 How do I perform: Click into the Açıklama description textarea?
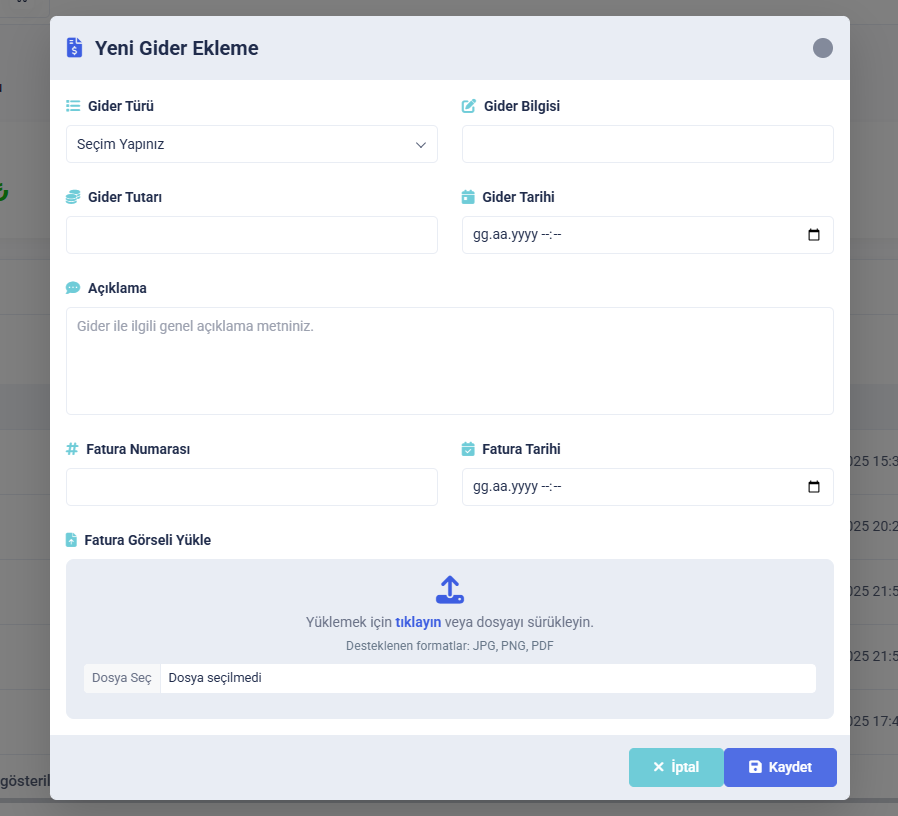point(450,361)
